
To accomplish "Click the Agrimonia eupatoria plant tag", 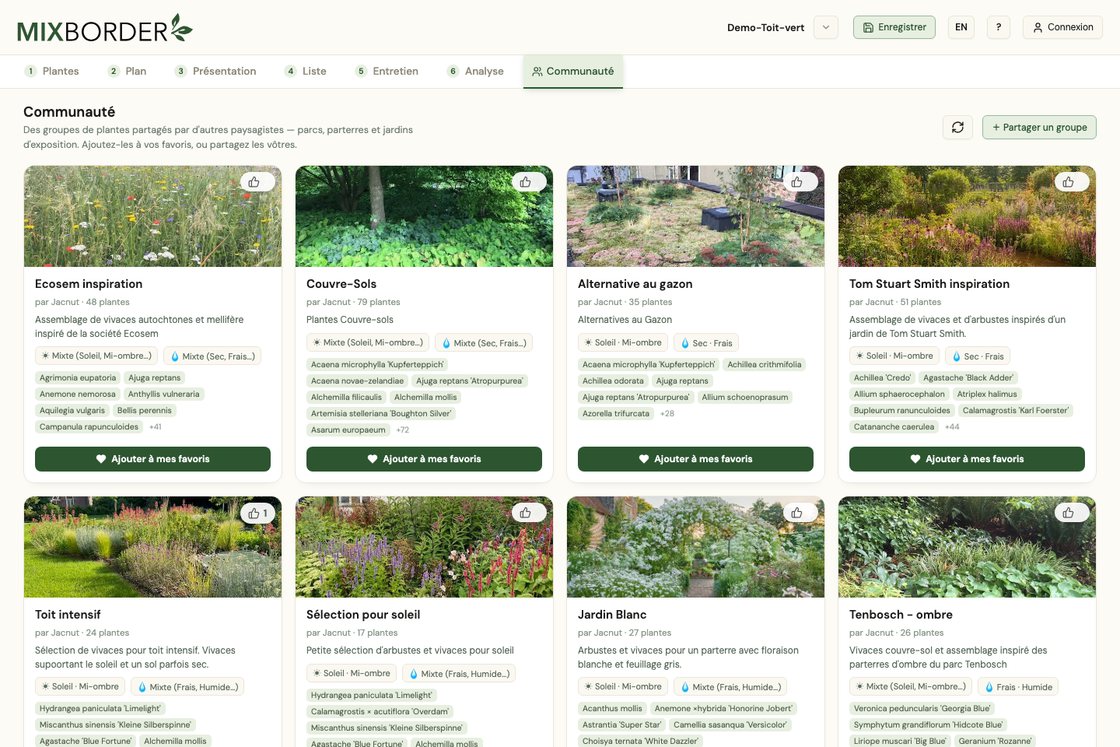I will (x=78, y=378).
